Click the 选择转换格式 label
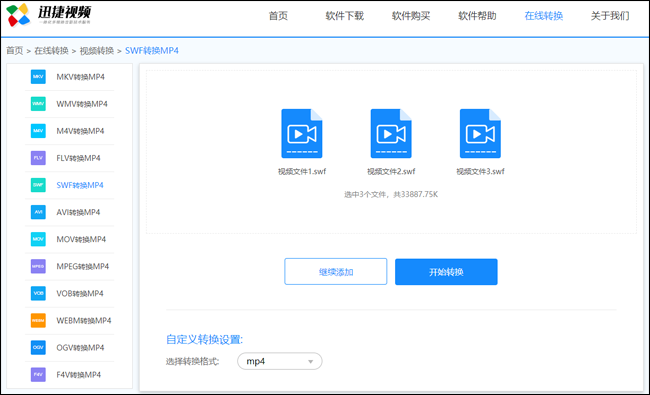This screenshot has height=395, width=650. 192,361
